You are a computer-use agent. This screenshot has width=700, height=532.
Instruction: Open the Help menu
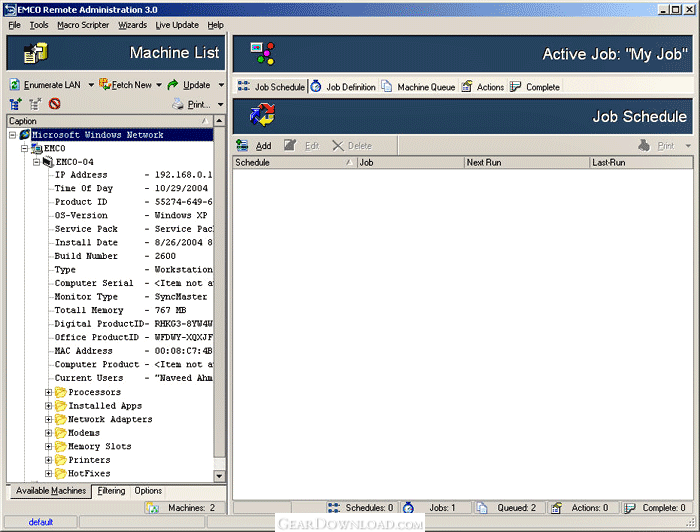(x=215, y=25)
